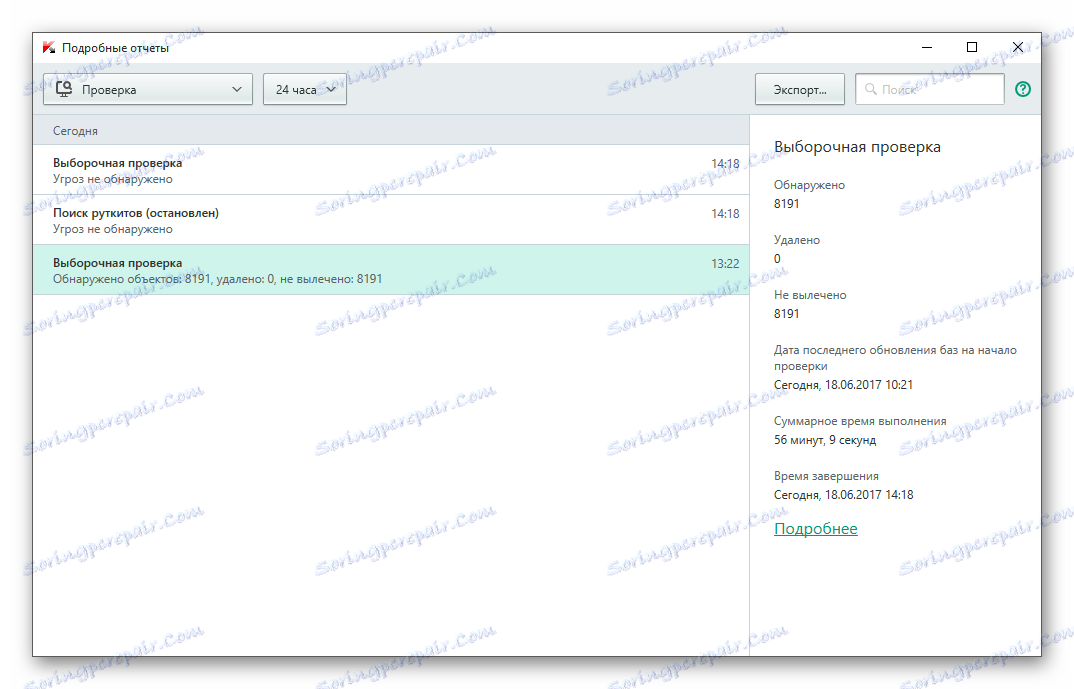Maximize the Подробные отчеты window
The width and height of the screenshot is (1074, 689).
pyautogui.click(x=971, y=47)
